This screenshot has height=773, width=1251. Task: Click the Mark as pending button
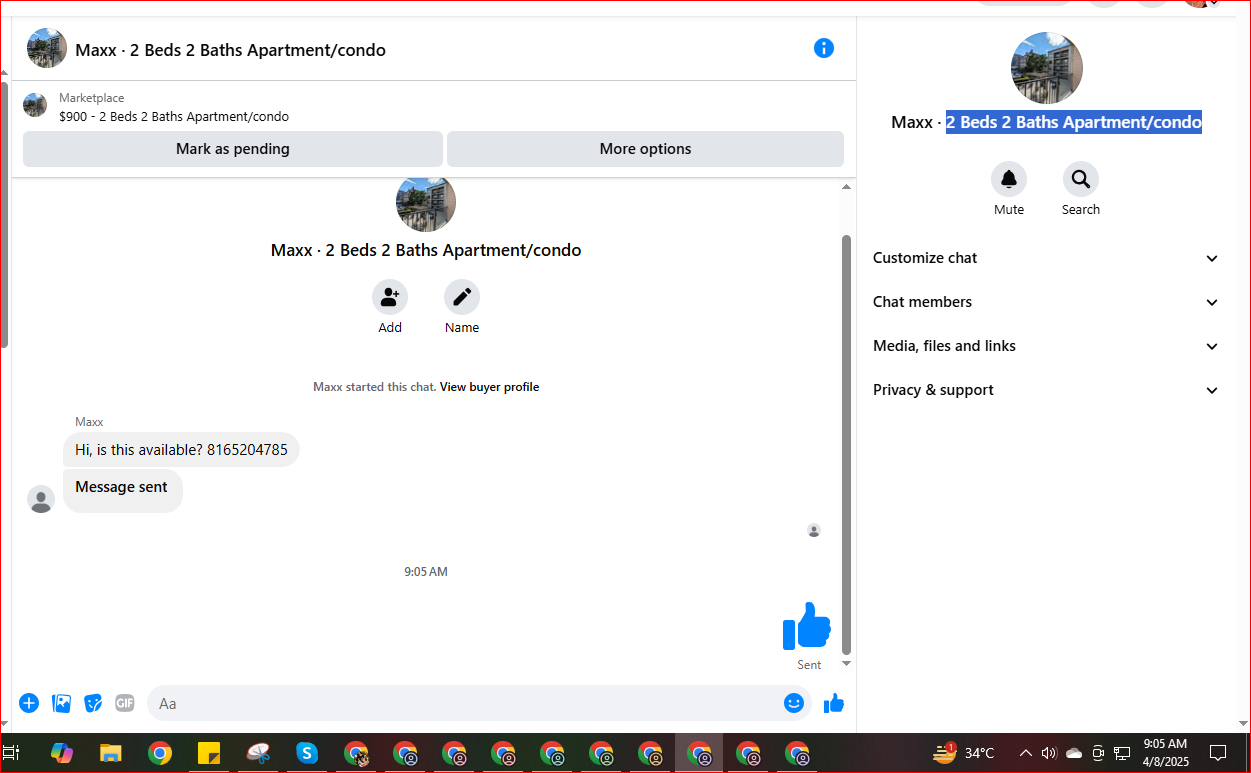click(x=233, y=149)
